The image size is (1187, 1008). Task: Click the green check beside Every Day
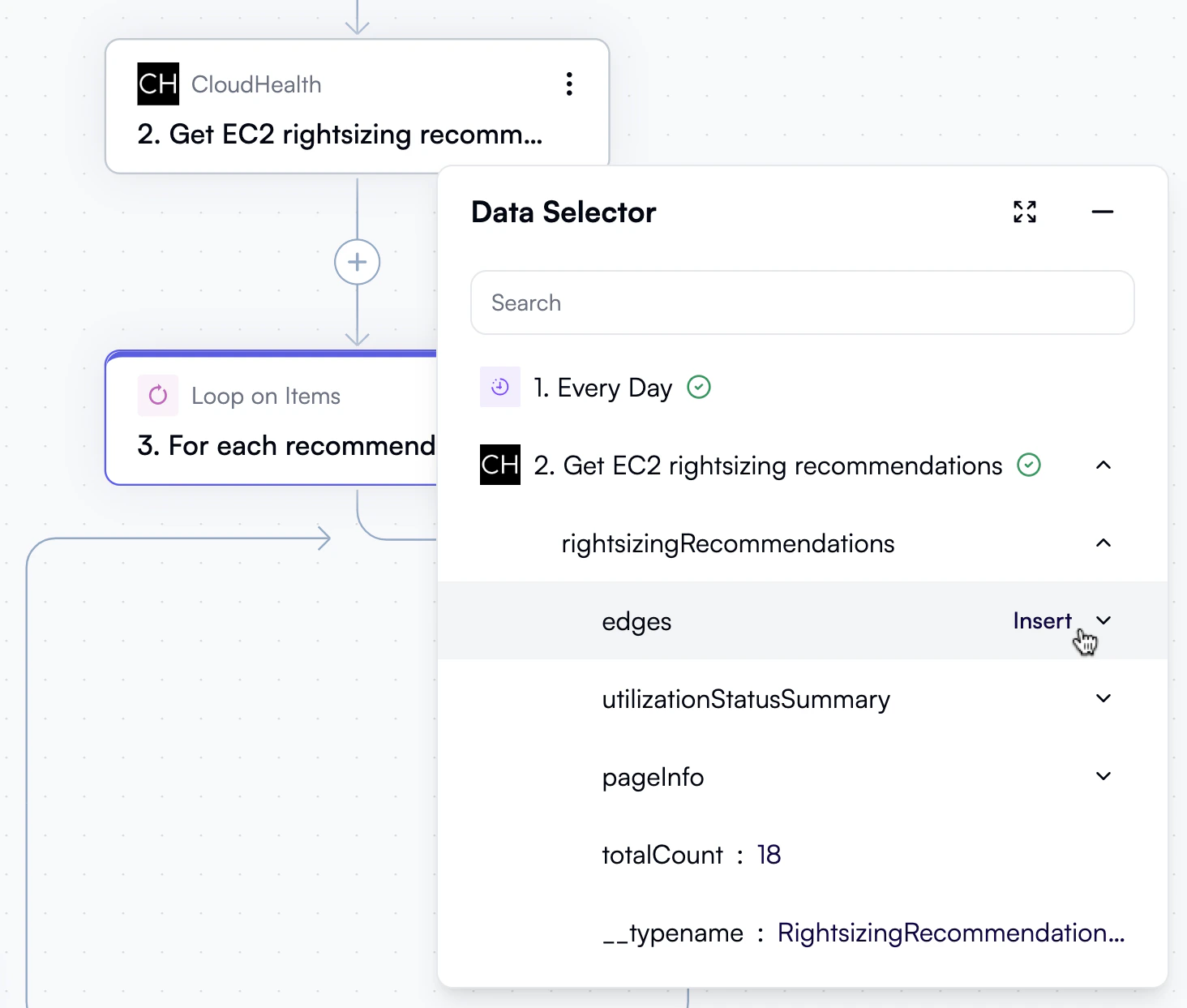(699, 388)
